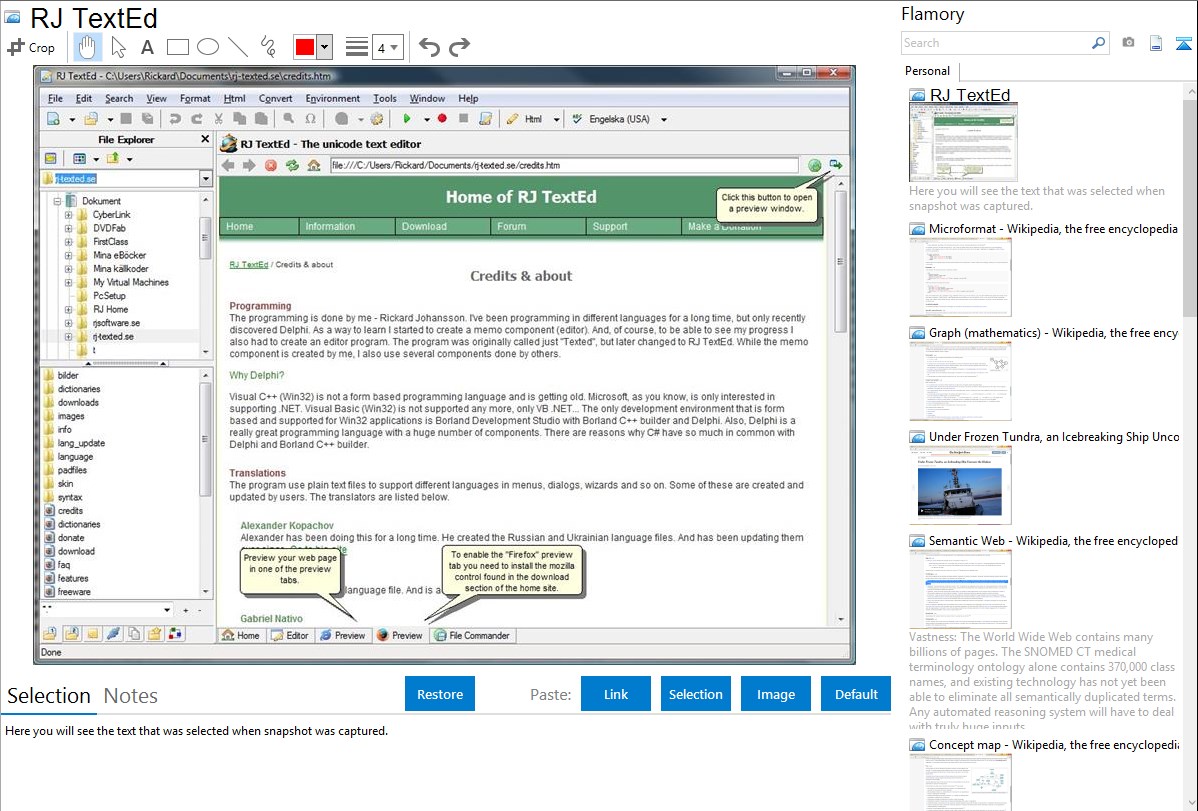1198x811 pixels.
Task: Open the line width dropdown showing 4
Action: (388, 47)
